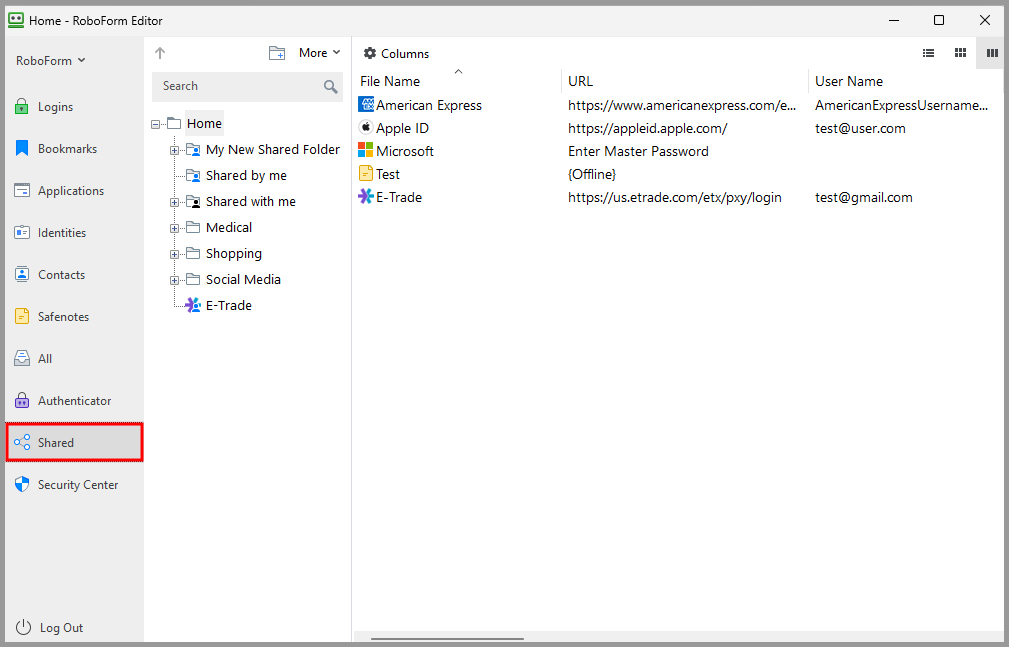The height and width of the screenshot is (647, 1009).
Task: Click the Apple logo icon
Action: tap(366, 127)
